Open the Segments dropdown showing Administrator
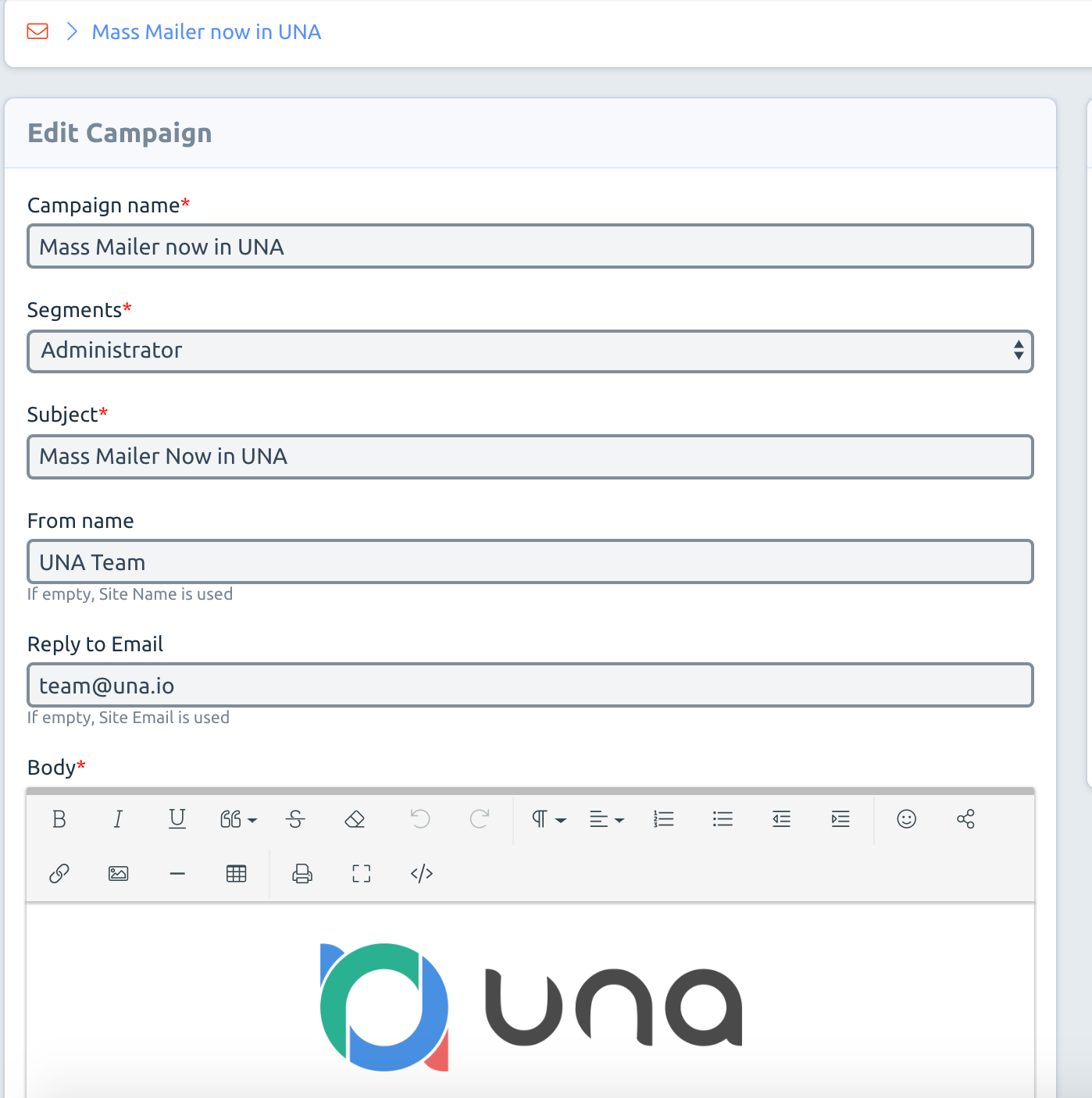The height and width of the screenshot is (1098, 1092). 530,351
